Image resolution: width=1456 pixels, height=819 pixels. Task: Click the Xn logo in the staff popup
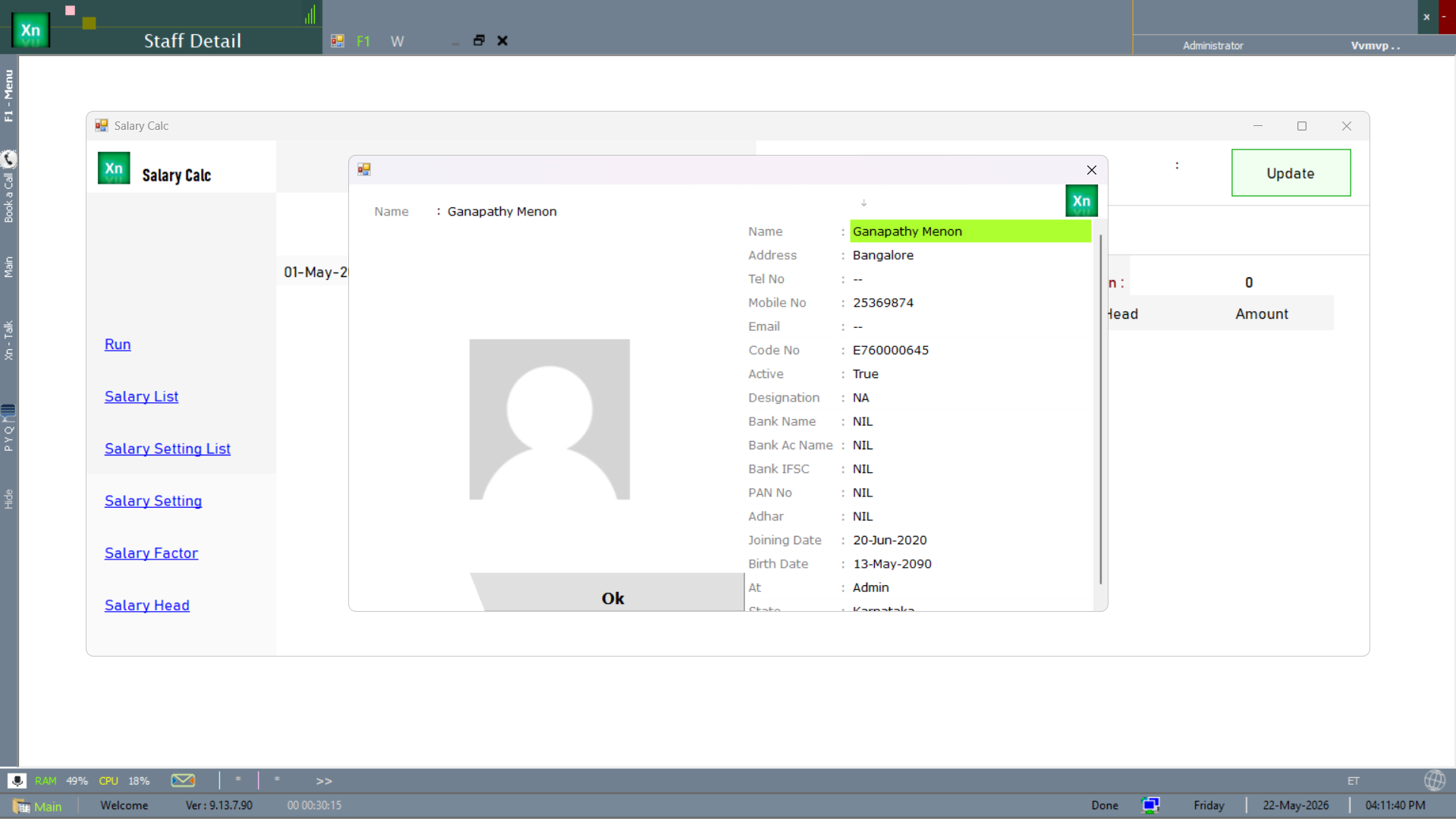click(x=1081, y=201)
